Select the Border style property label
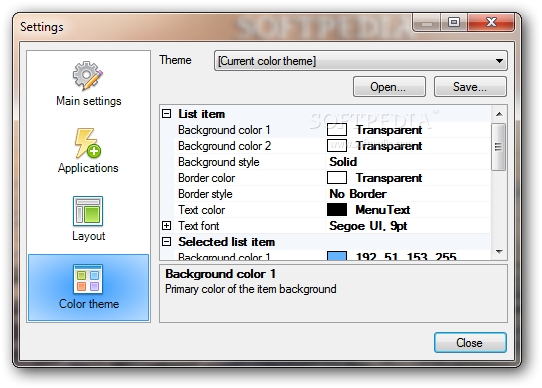The height and width of the screenshot is (388, 542). point(205,194)
